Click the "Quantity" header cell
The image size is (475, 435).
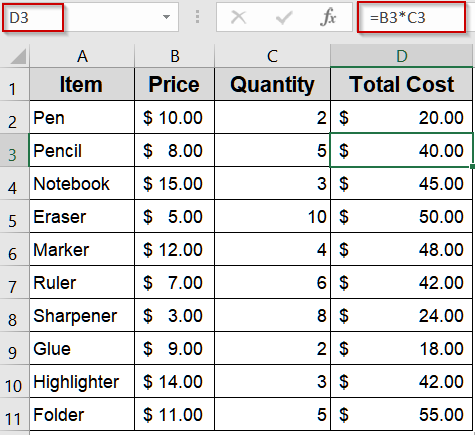coord(272,84)
